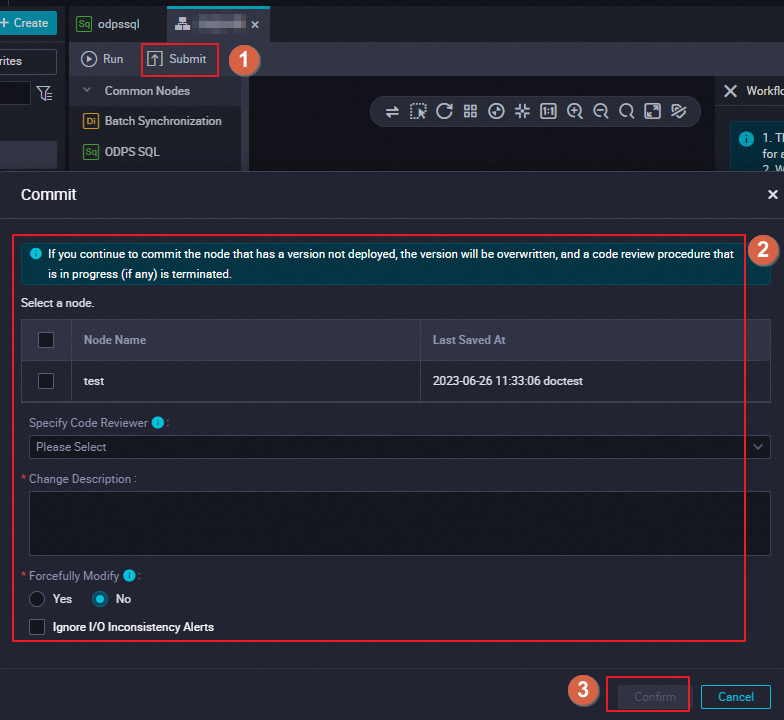Close the Workflow side panel
Image resolution: width=784 pixels, height=720 pixels.
730,91
